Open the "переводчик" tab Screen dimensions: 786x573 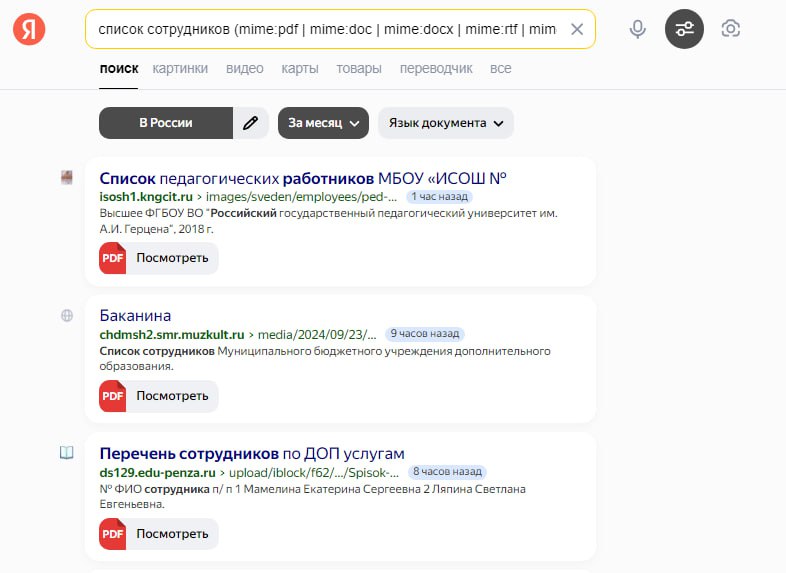[436, 69]
